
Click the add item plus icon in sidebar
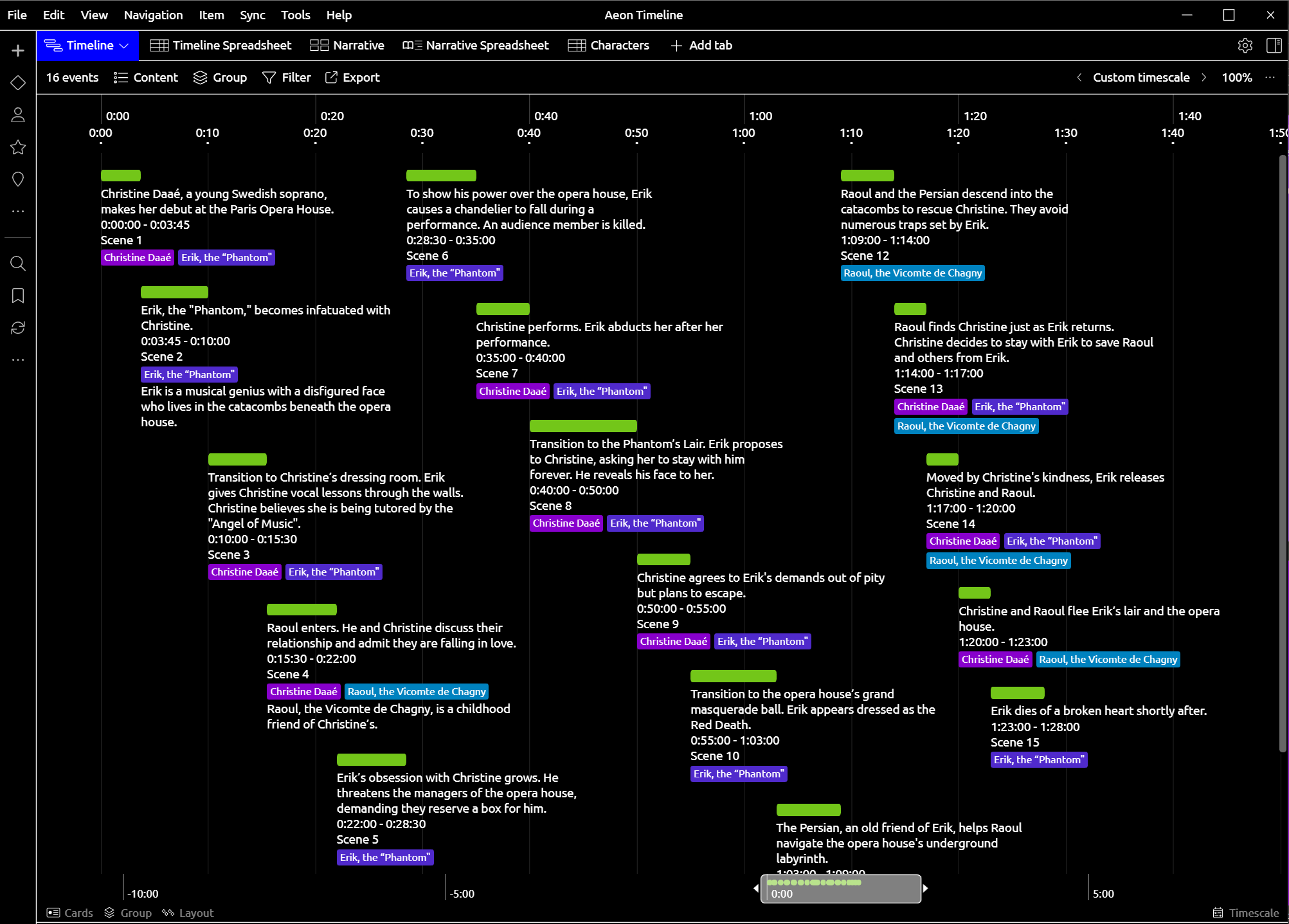pos(18,51)
